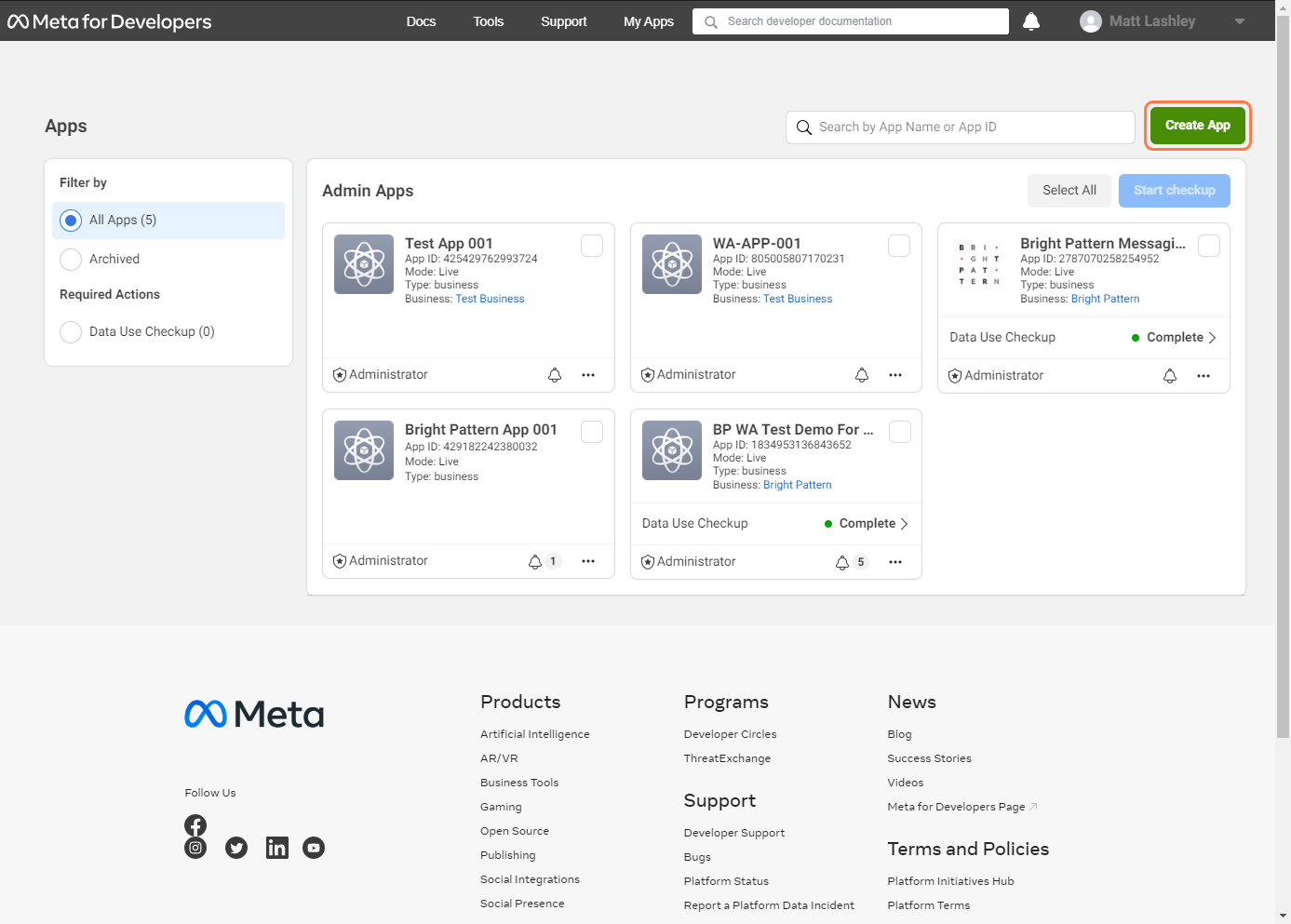Open Meta's LinkedIn icon in footer
The width and height of the screenshot is (1291, 924).
[277, 848]
